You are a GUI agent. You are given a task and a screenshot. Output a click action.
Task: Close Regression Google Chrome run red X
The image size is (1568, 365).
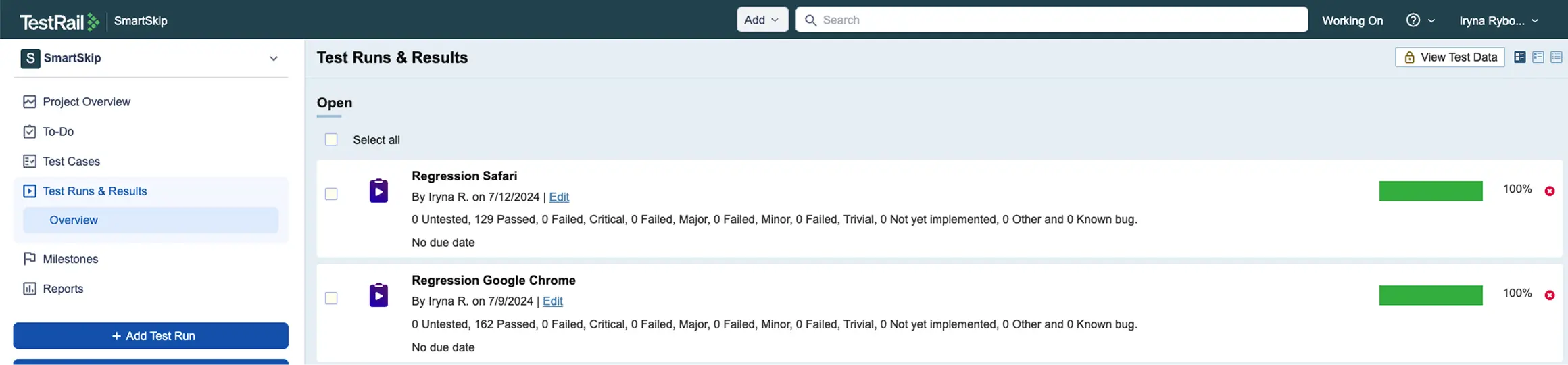tap(1549, 295)
